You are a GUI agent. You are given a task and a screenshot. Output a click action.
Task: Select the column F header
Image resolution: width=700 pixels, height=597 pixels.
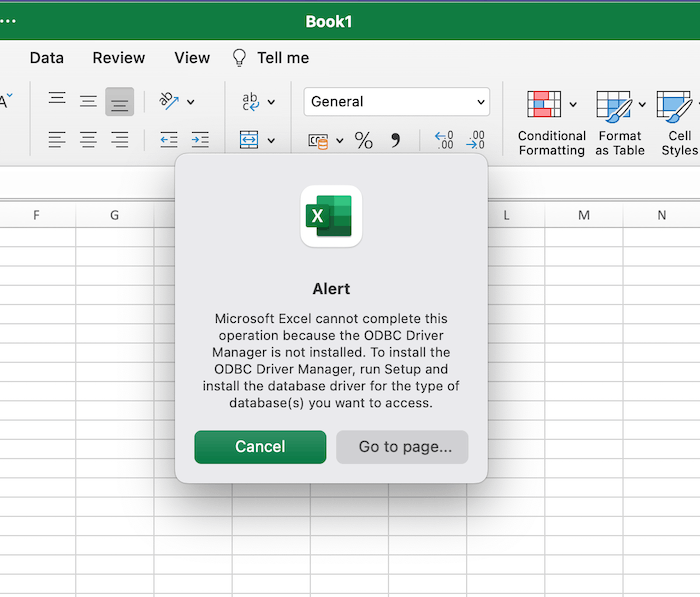36,215
